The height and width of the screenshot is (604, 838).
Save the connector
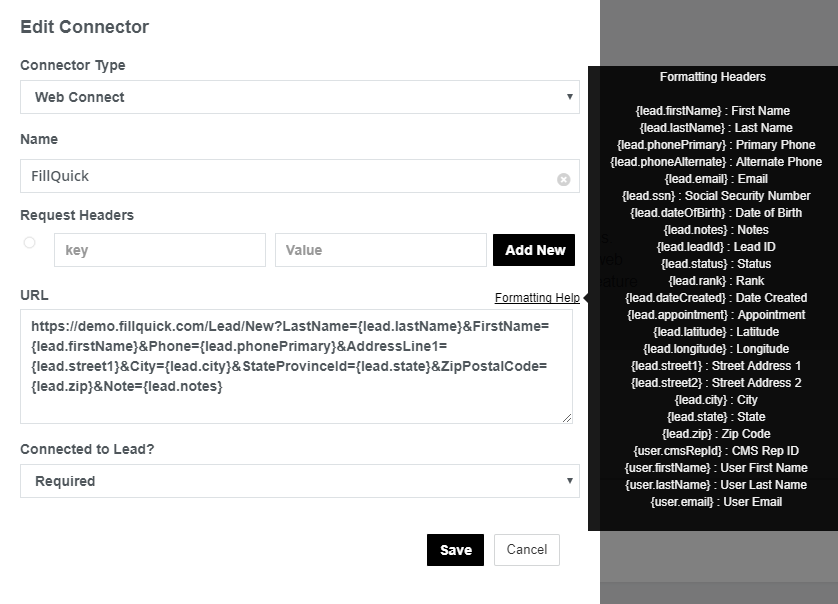[455, 550]
